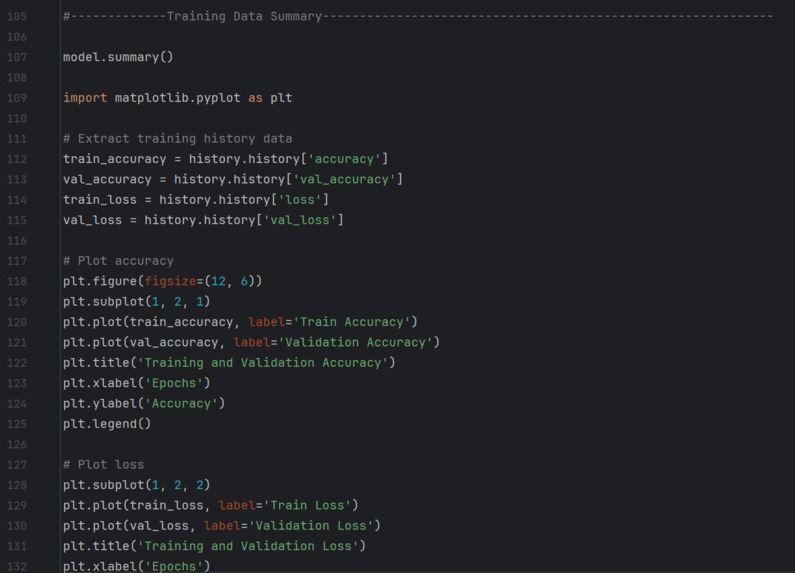Screen dimensions: 795x573
Task: Click the 'Accuracy' ylabel string on line 124
Action: pyautogui.click(x=181, y=404)
